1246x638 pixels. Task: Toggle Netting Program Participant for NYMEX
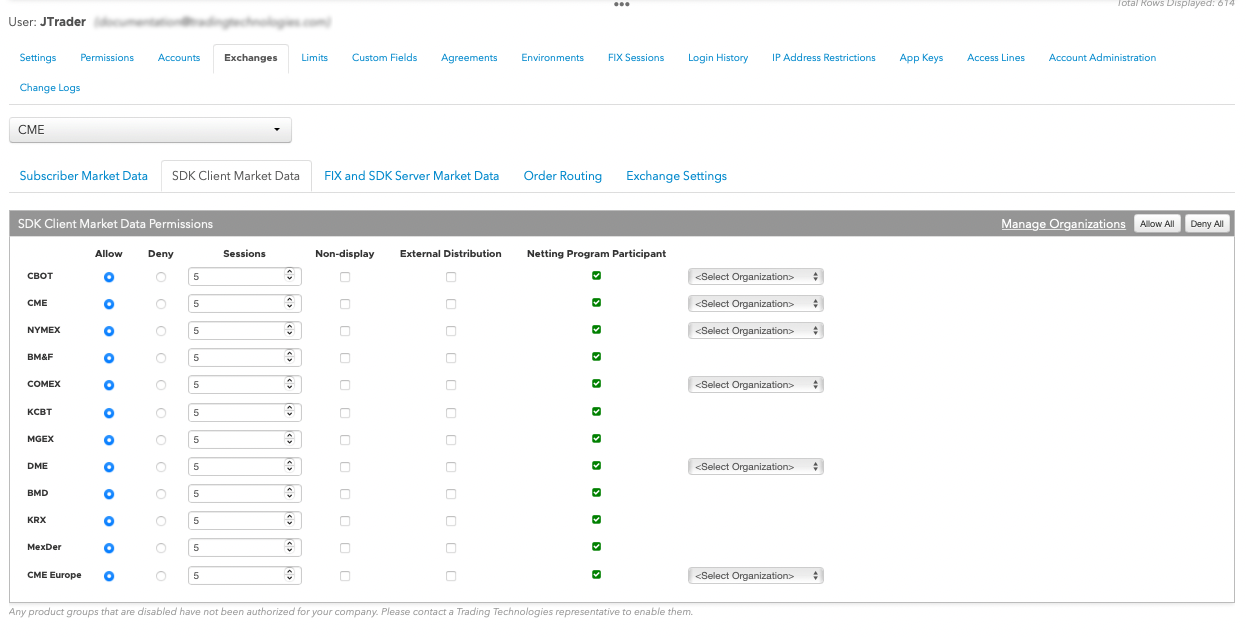click(597, 329)
